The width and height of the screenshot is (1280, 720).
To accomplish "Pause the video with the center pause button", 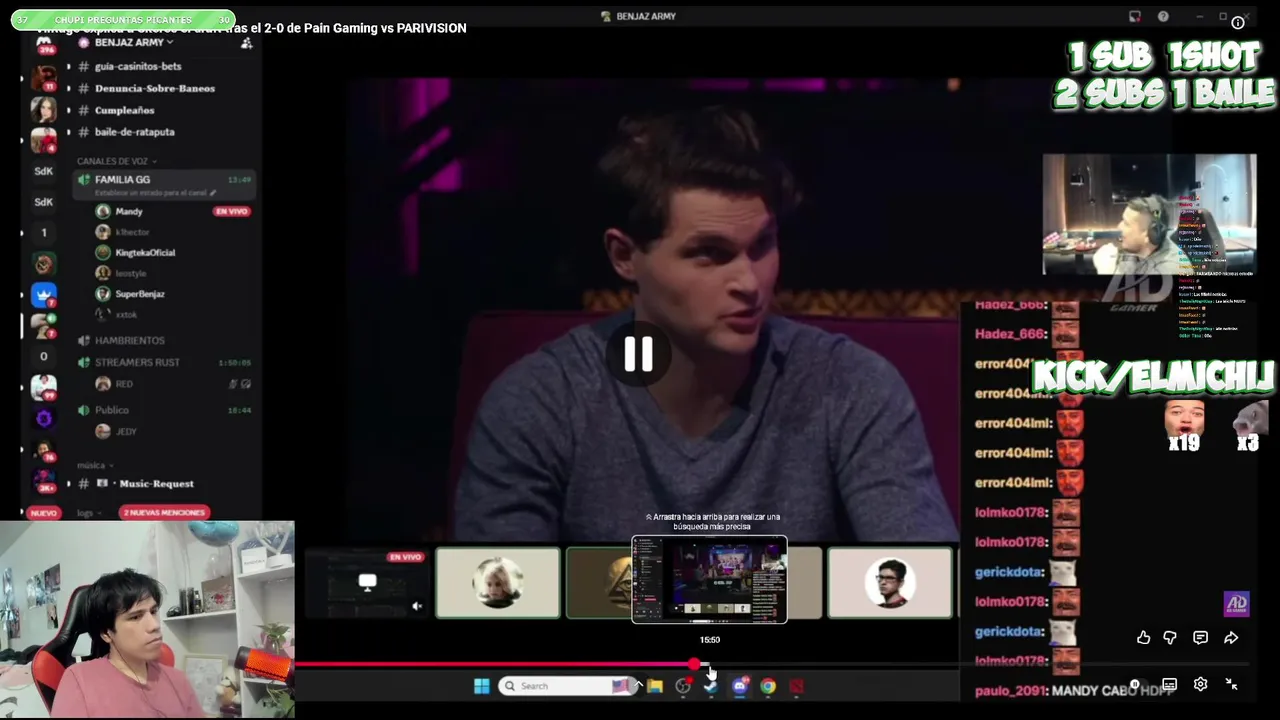I will click(638, 355).
